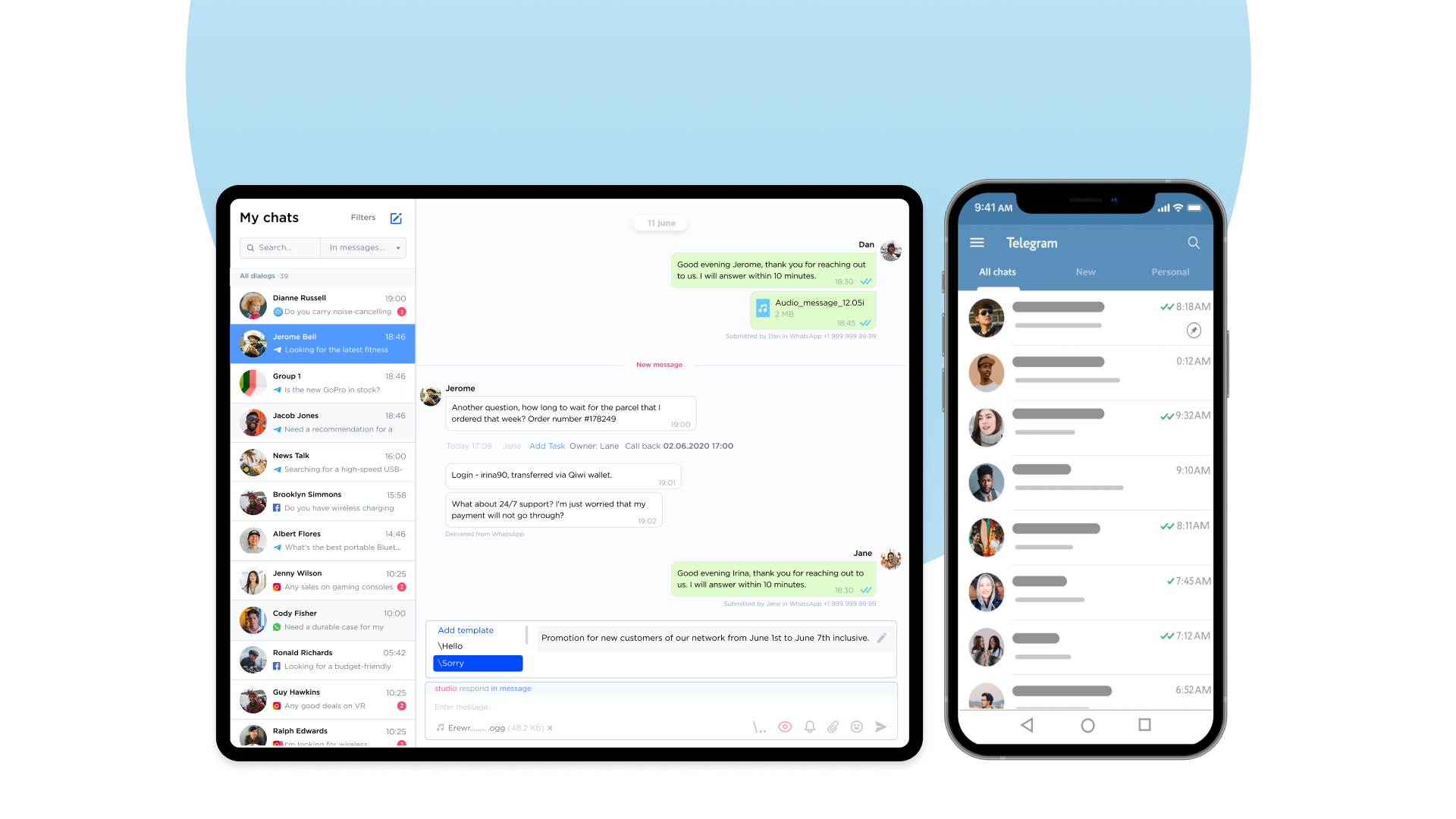Click the Enter message input field
Image resolution: width=1456 pixels, height=819 pixels.
(x=660, y=707)
